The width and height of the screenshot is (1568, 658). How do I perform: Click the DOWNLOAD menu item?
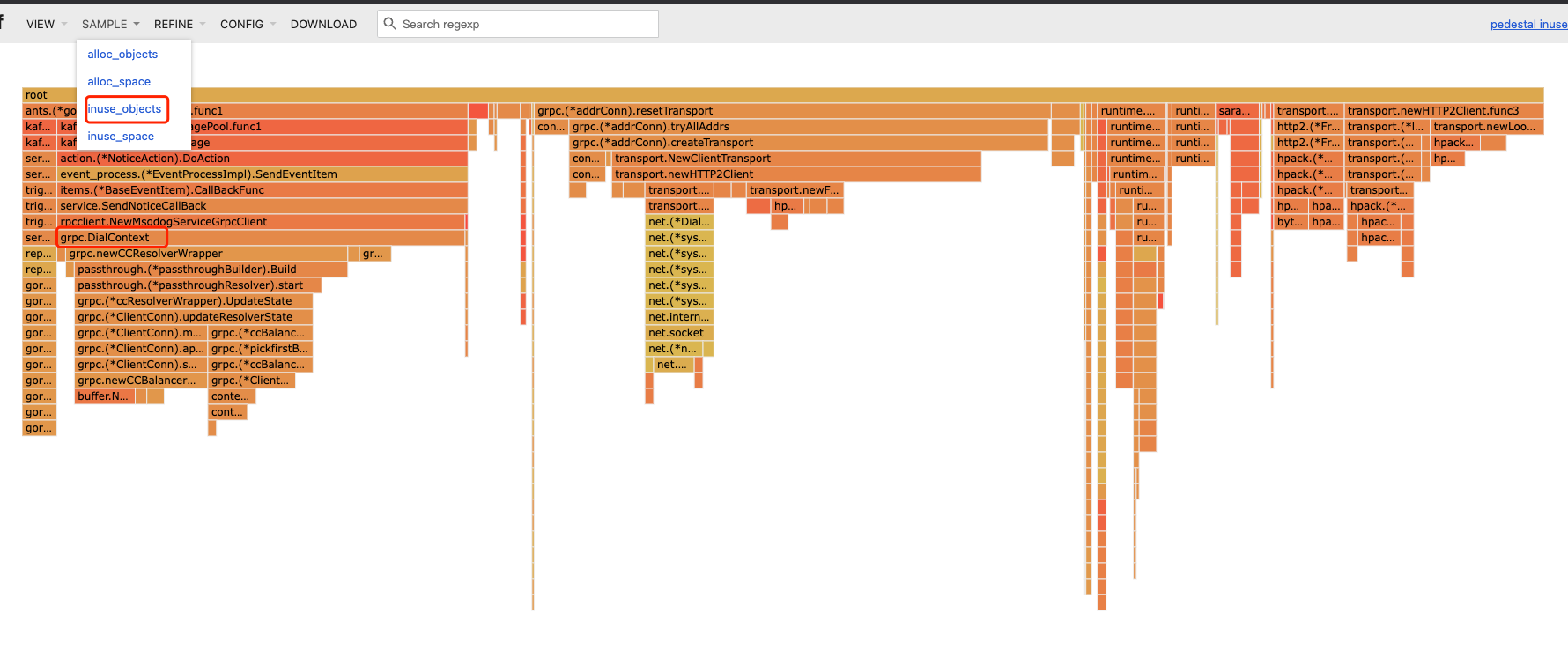click(323, 24)
